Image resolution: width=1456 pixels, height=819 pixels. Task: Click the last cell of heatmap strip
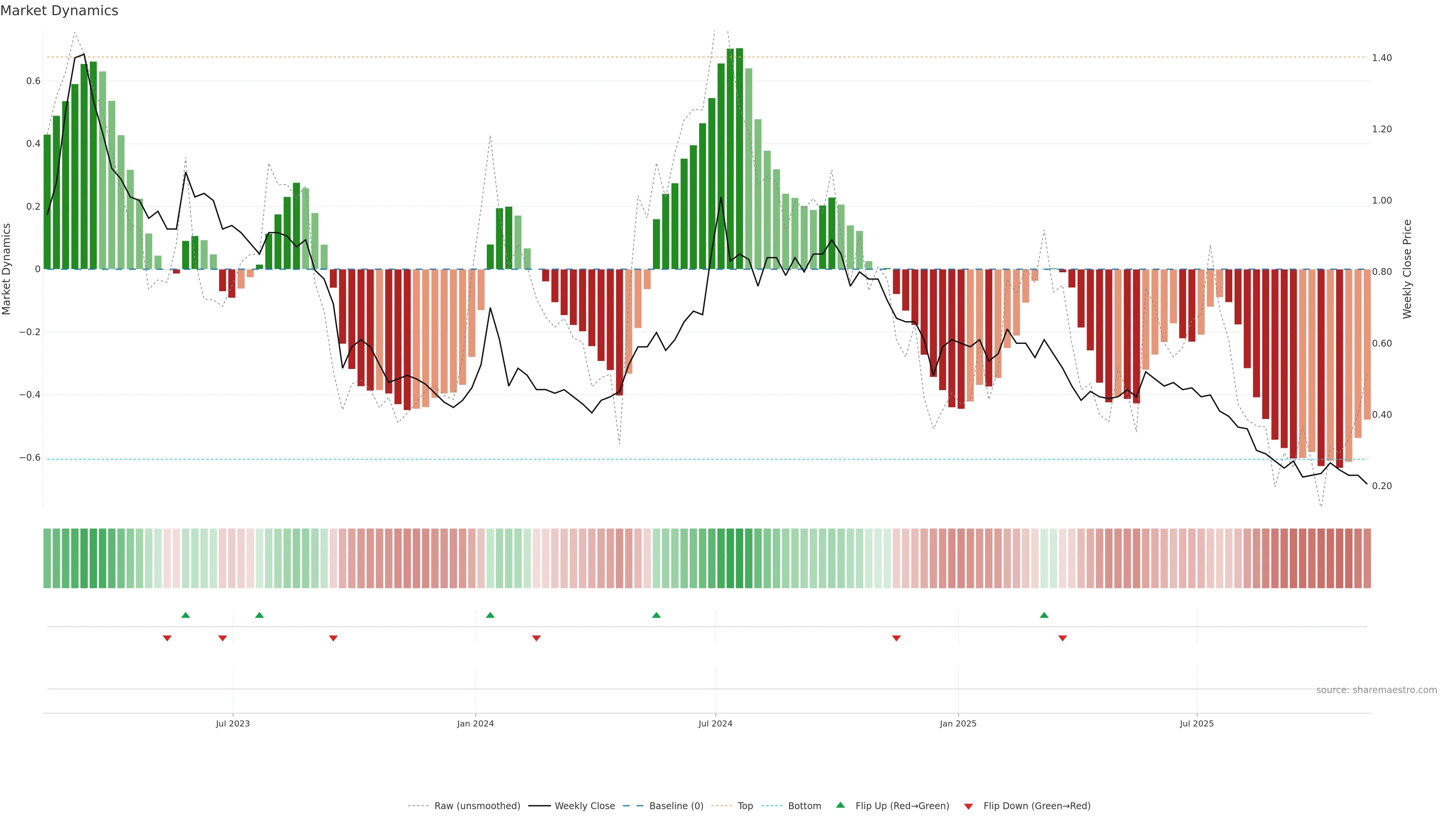[x=1367, y=558]
